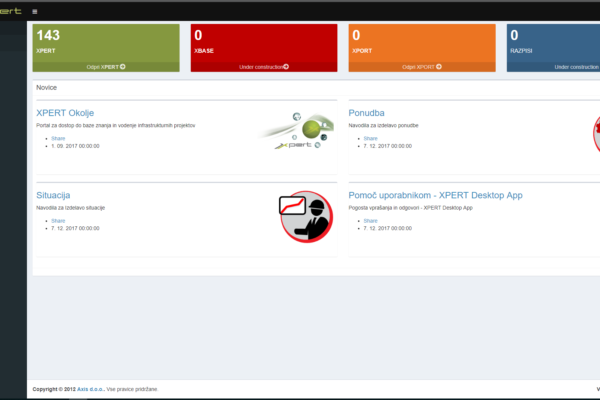
Task: Click the xpert logo thumbnail in Okolje news
Action: tap(297, 131)
